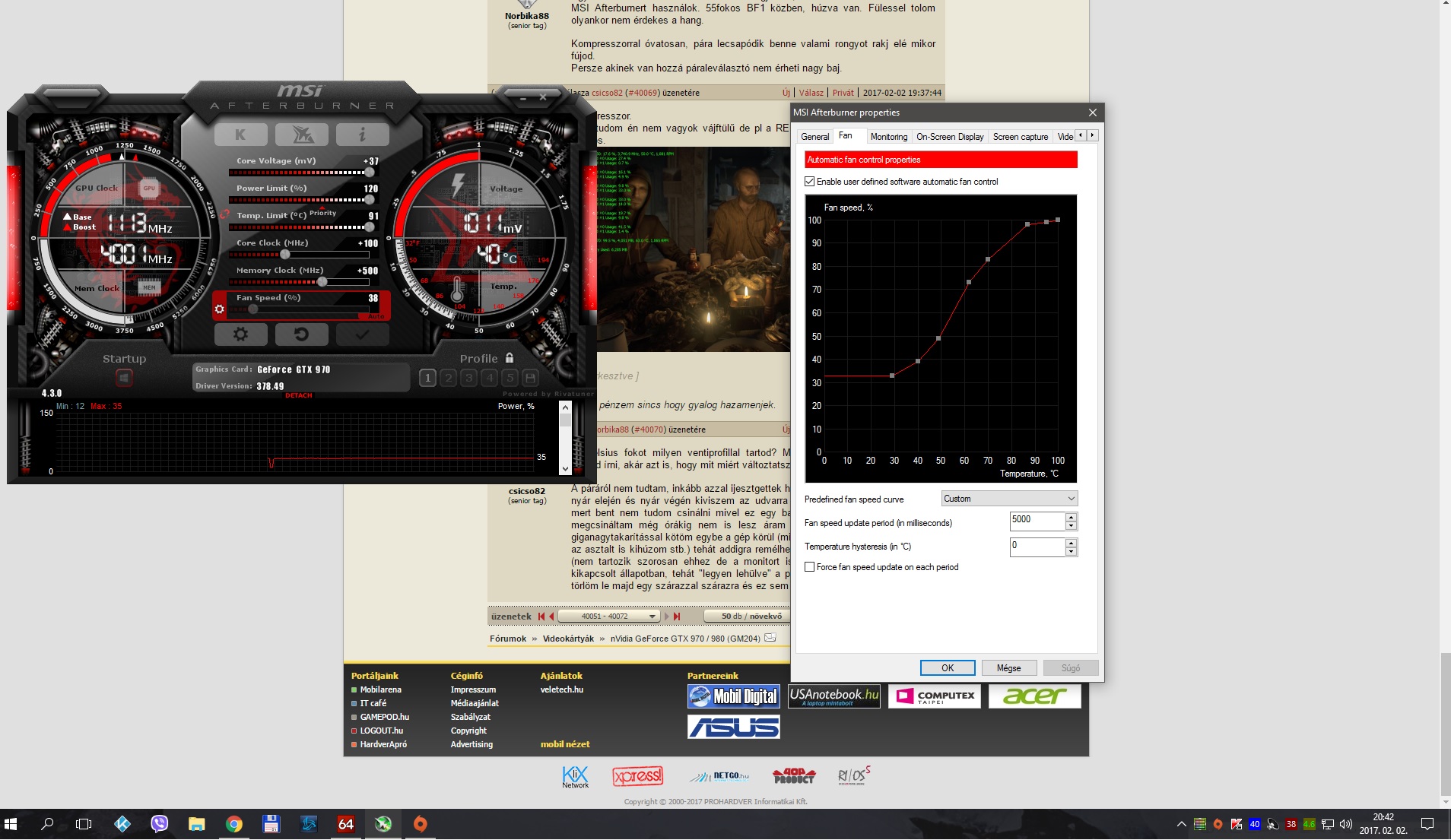Select profile slot 4

[x=489, y=378]
